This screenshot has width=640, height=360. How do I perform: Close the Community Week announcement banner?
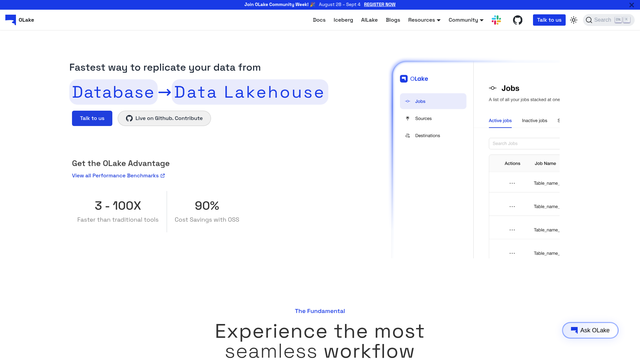631,4
